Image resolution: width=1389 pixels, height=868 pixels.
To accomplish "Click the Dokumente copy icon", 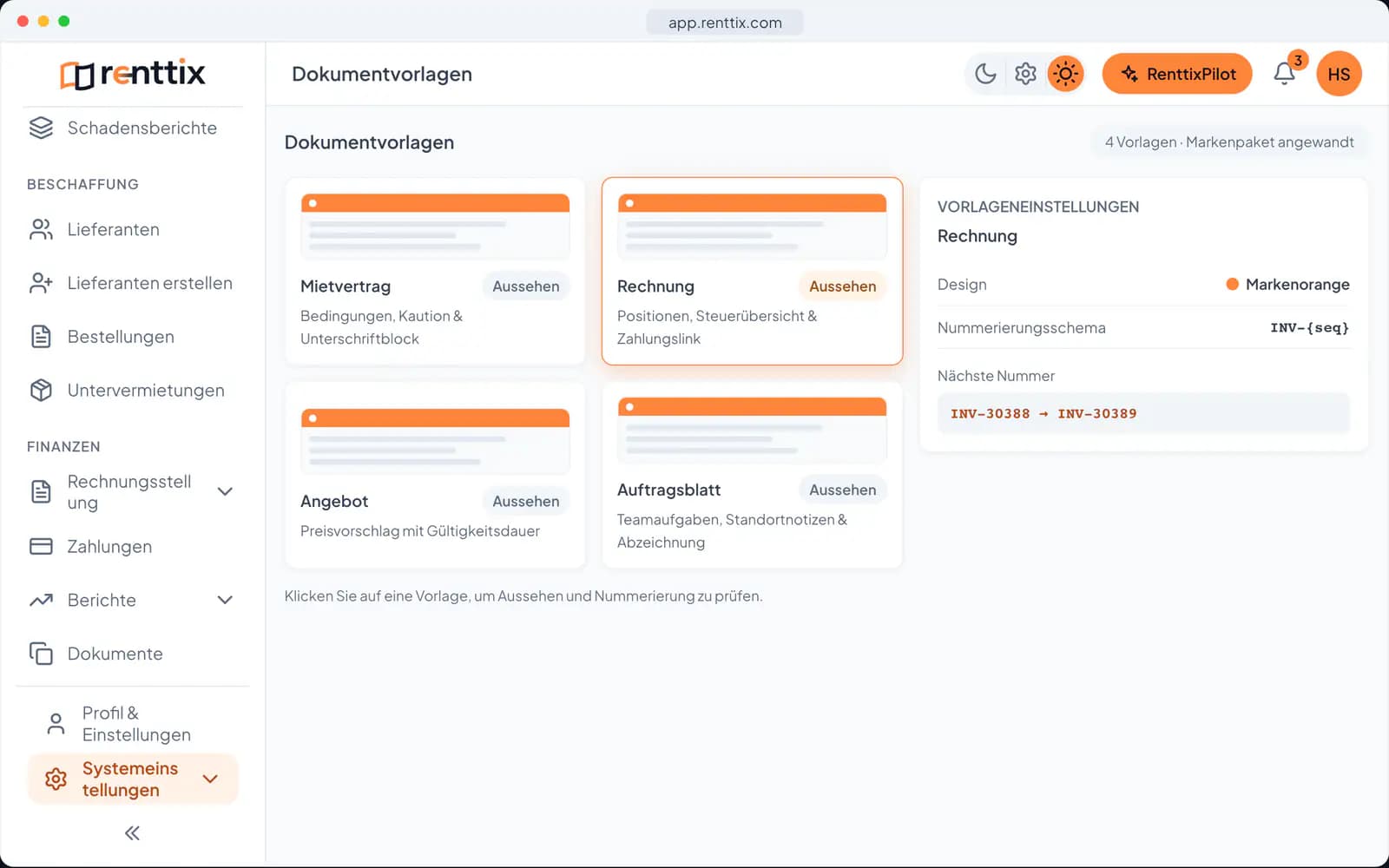I will (x=41, y=654).
